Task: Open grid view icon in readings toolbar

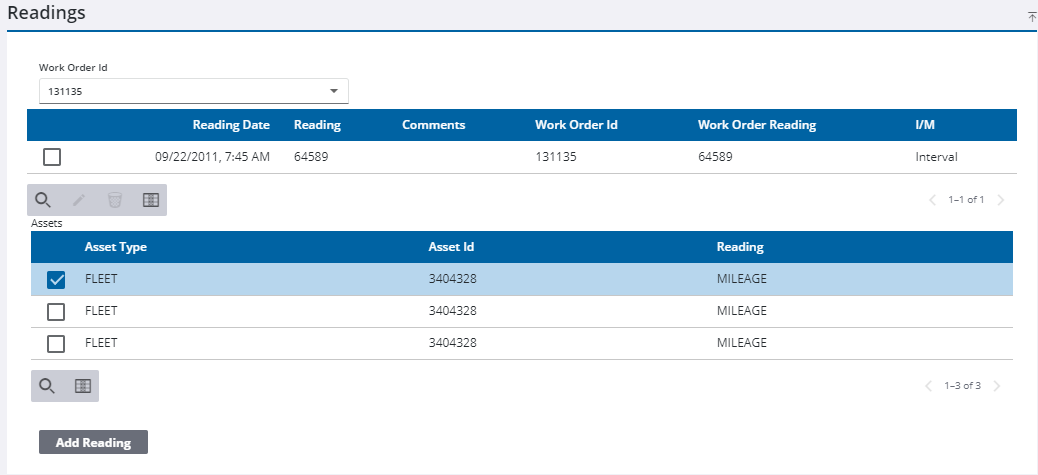Action: click(151, 200)
